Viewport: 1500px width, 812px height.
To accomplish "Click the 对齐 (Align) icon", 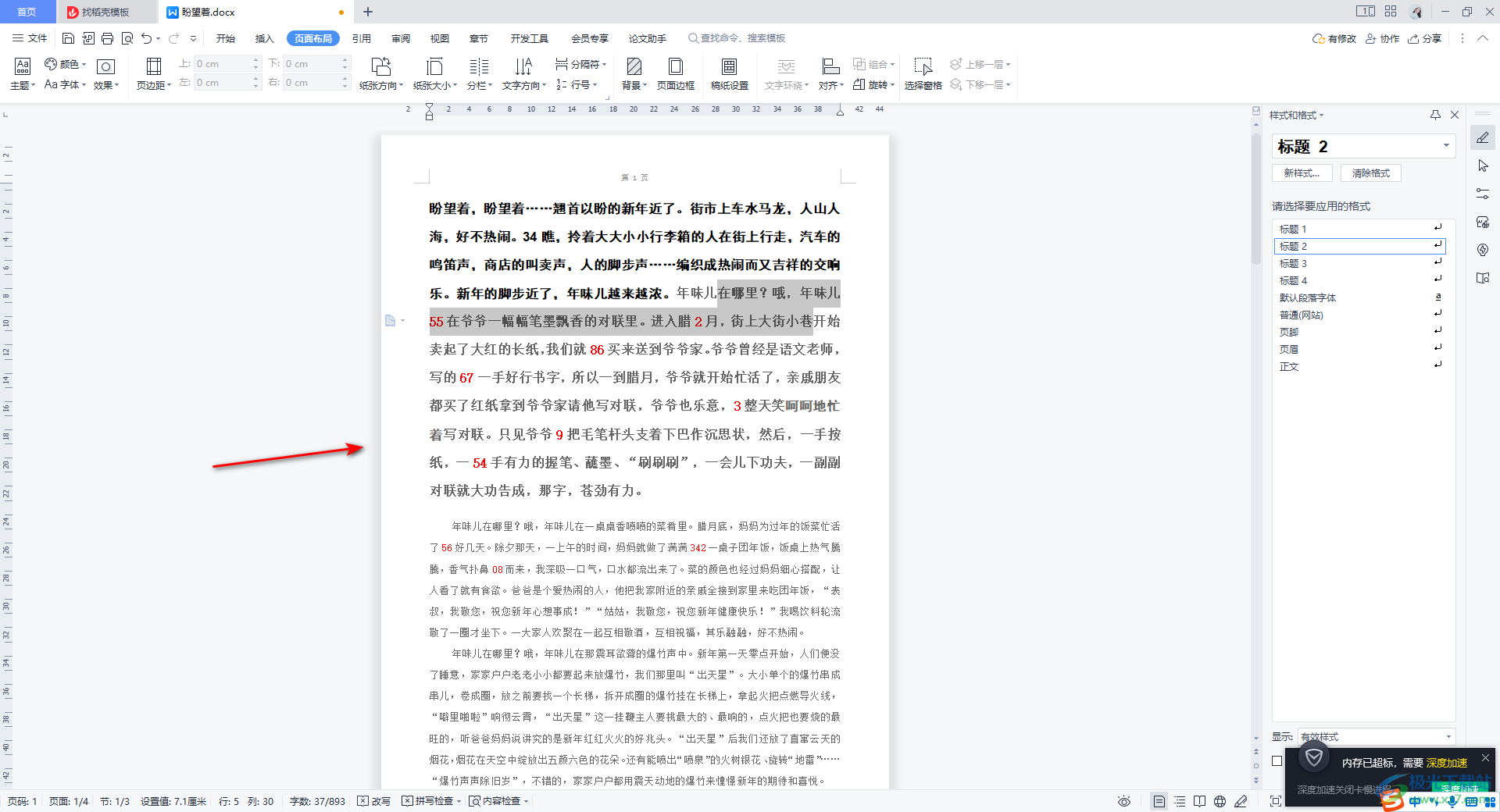I will [x=830, y=66].
